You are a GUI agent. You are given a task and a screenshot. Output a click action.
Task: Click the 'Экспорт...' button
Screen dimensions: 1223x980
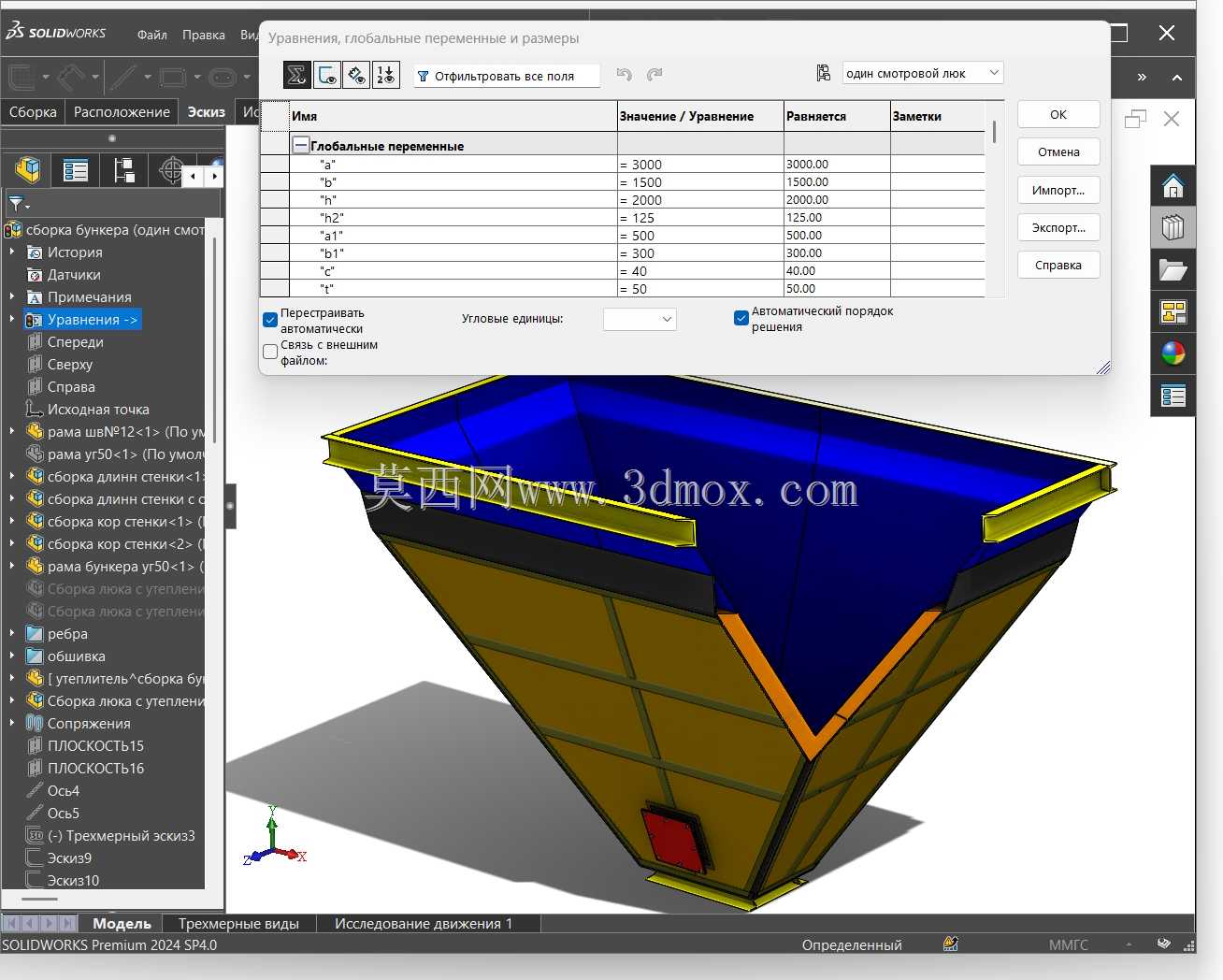tap(1058, 227)
